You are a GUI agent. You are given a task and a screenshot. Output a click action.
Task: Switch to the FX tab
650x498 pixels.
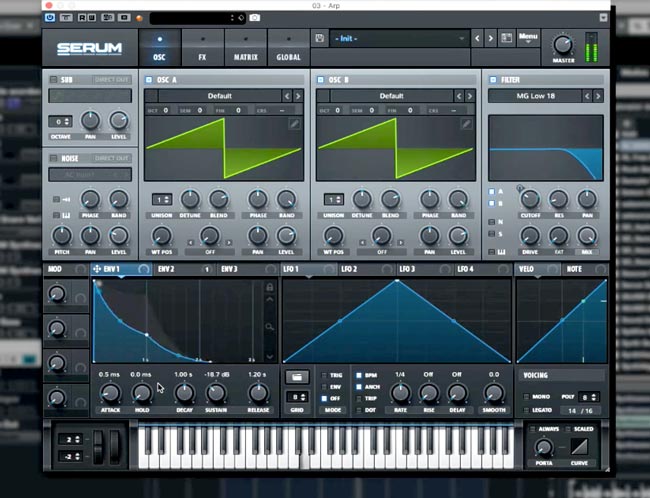click(x=202, y=50)
